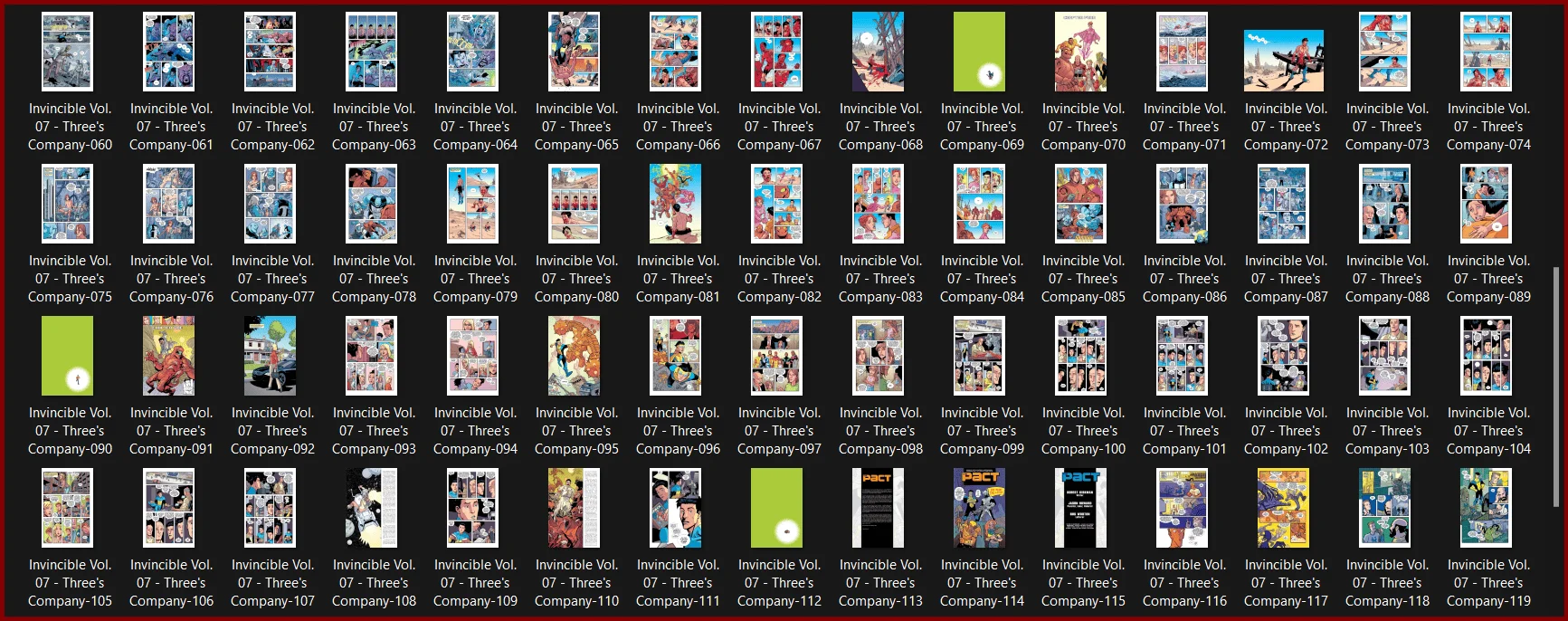
Task: Choose thumbnail Three's Company-102
Action: coord(1283,356)
